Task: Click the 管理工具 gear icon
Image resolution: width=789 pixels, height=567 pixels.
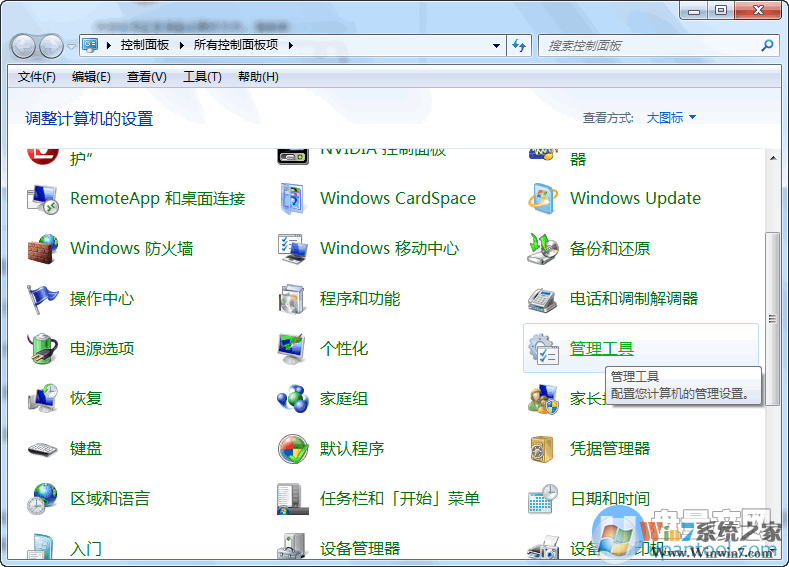Action: click(542, 348)
